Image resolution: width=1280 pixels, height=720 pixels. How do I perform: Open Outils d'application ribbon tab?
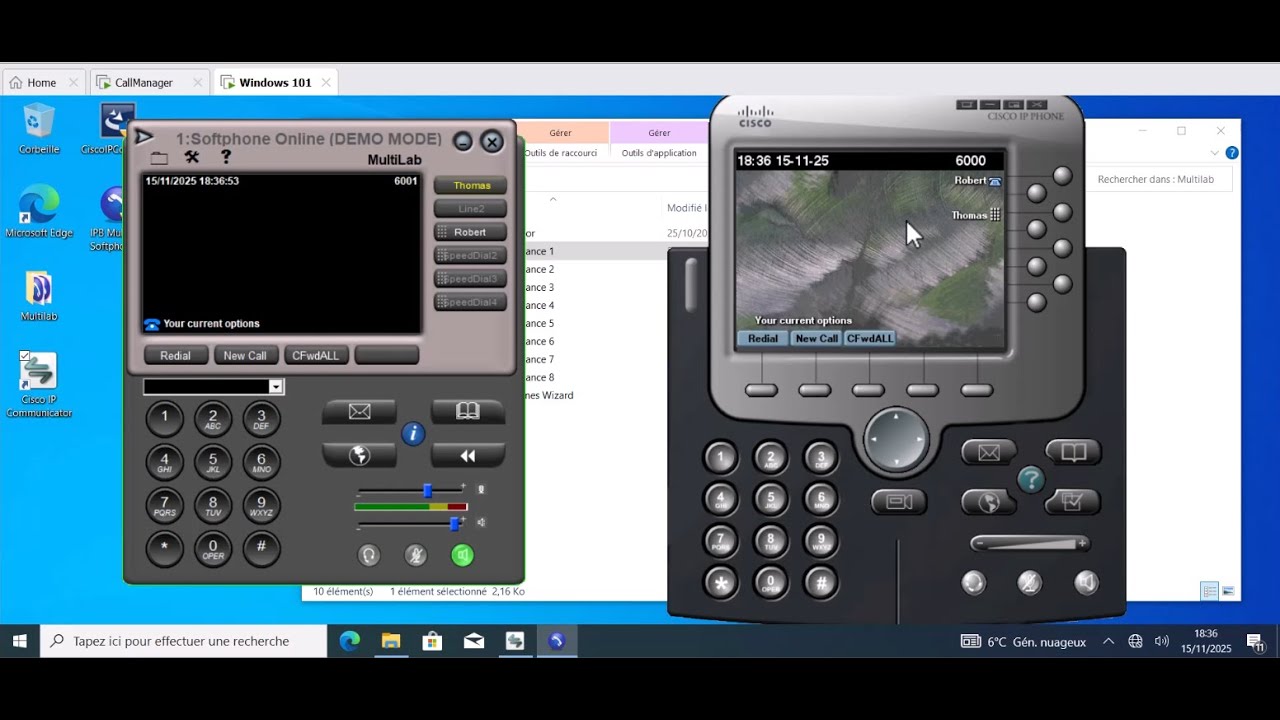pyautogui.click(x=659, y=153)
